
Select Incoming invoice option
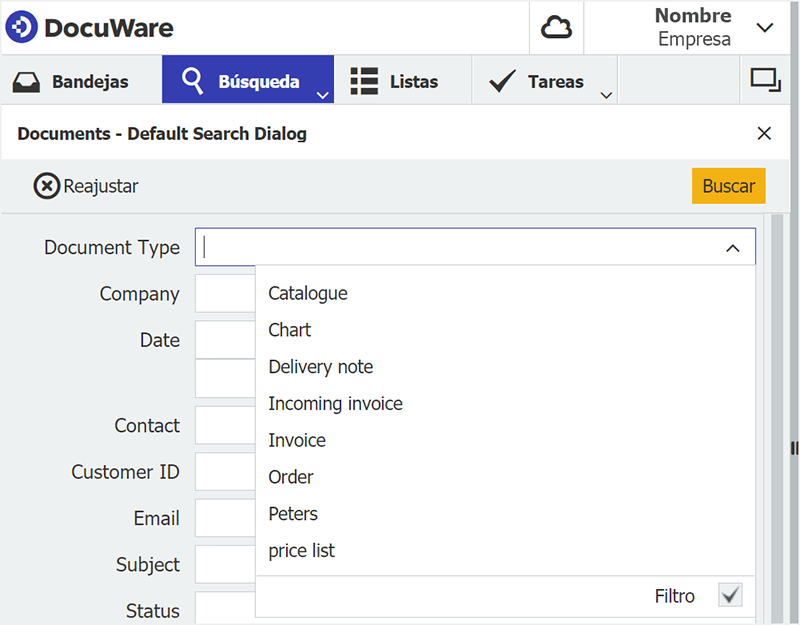pyautogui.click(x=335, y=404)
